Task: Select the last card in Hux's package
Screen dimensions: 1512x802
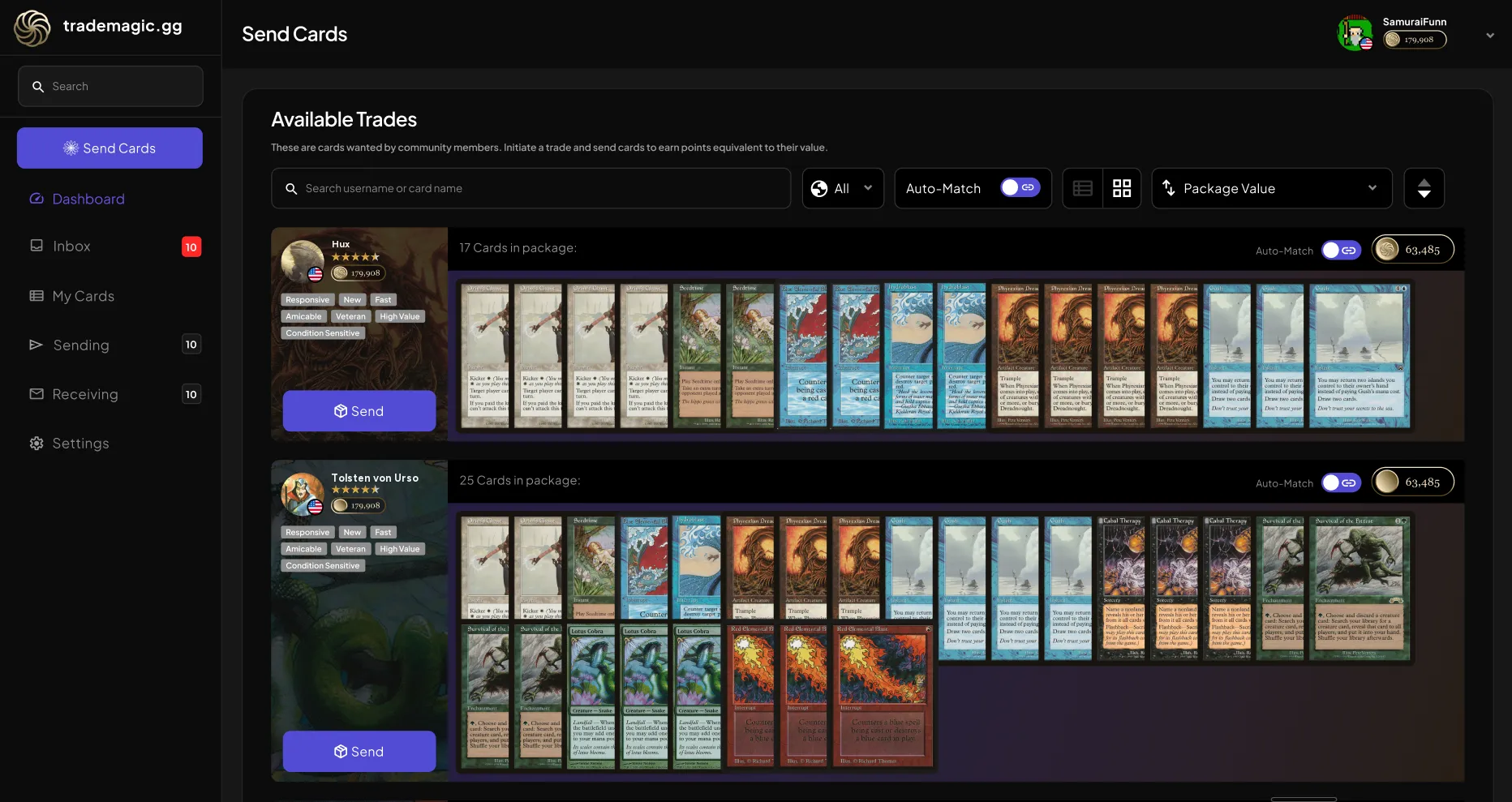Action: point(1360,356)
